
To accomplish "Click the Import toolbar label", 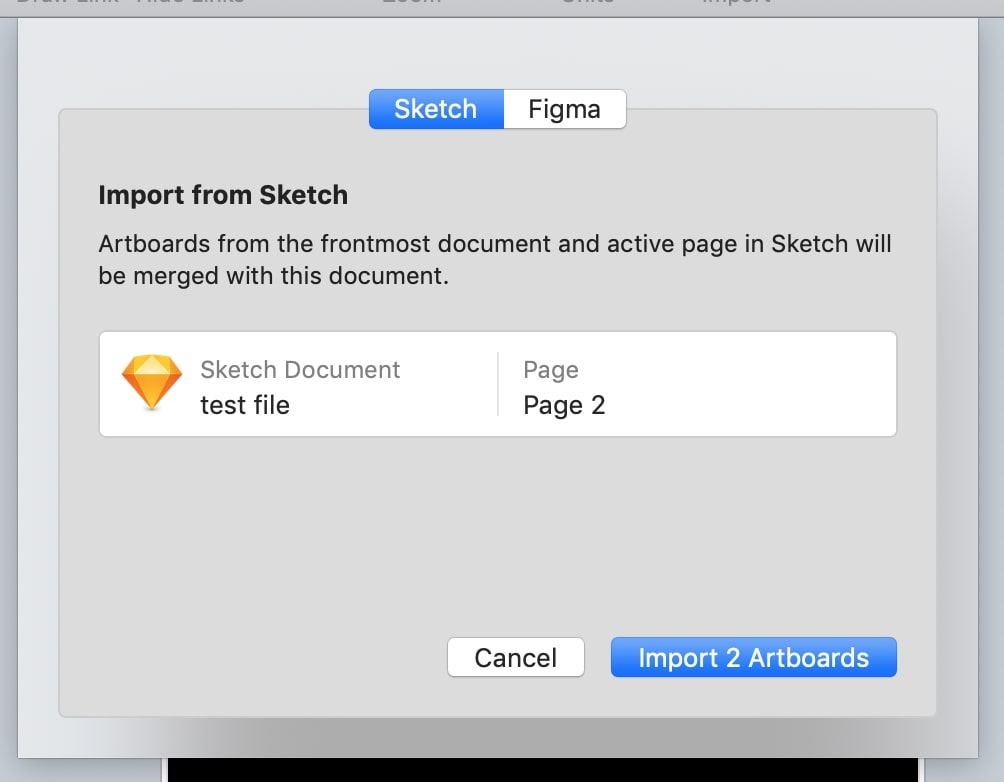I will coord(735,3).
